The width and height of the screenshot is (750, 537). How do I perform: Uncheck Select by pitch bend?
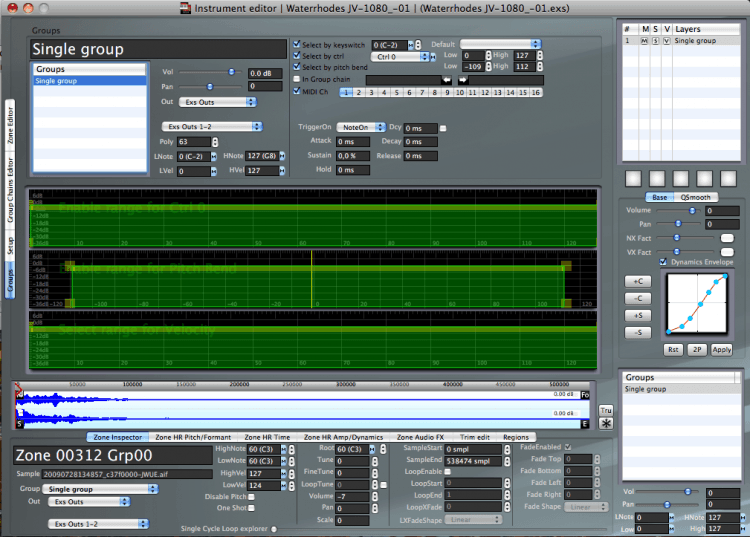297,67
